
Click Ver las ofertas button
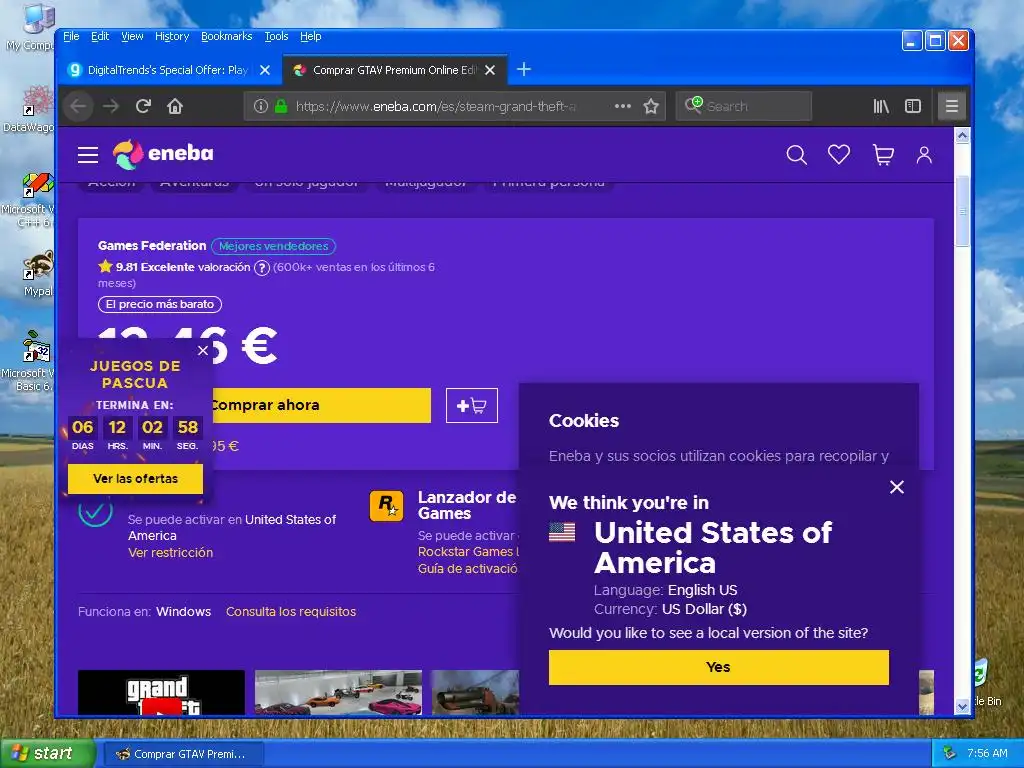[135, 479]
